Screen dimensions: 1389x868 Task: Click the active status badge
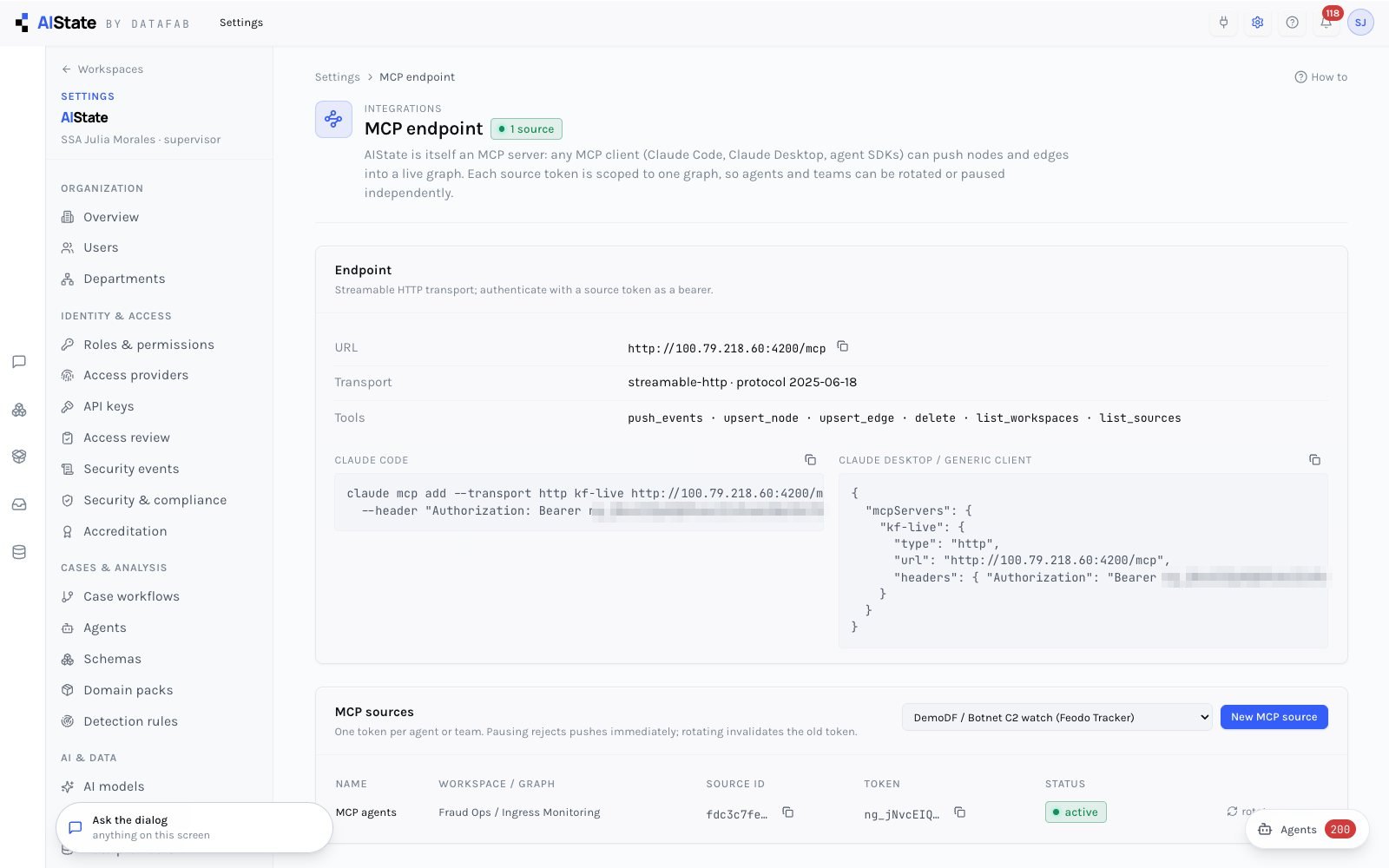[1076, 812]
